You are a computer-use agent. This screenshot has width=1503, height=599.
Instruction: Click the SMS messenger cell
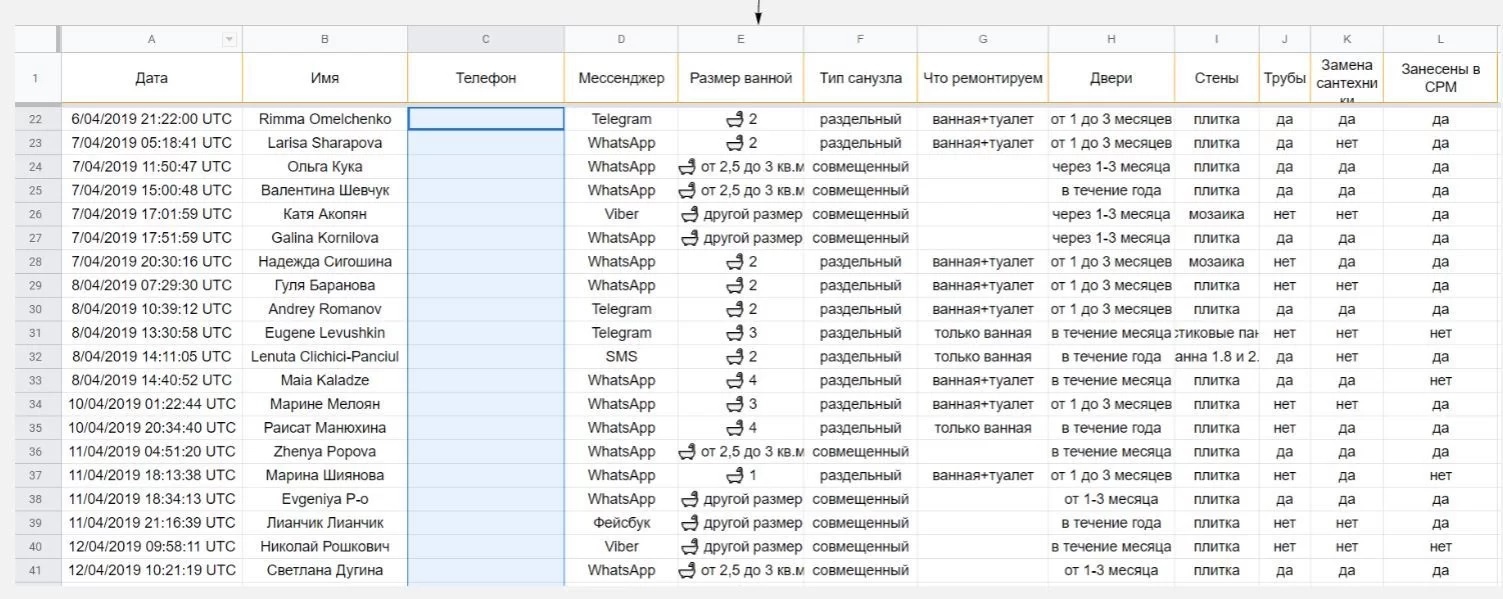click(x=621, y=357)
